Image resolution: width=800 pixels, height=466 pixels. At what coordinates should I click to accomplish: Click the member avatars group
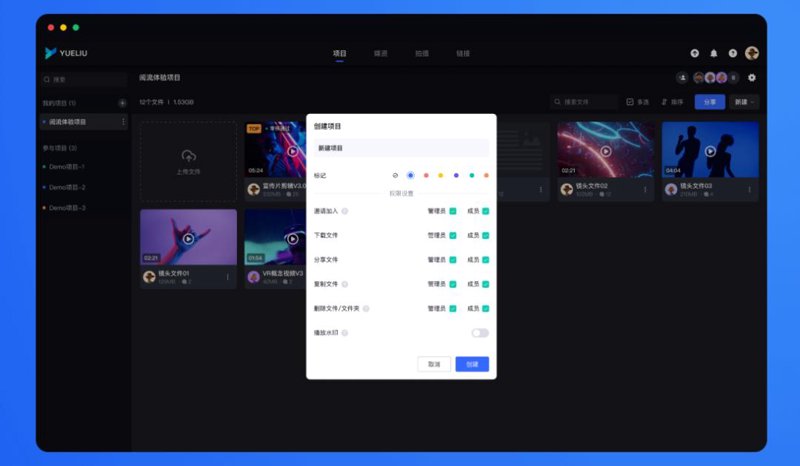pos(715,78)
